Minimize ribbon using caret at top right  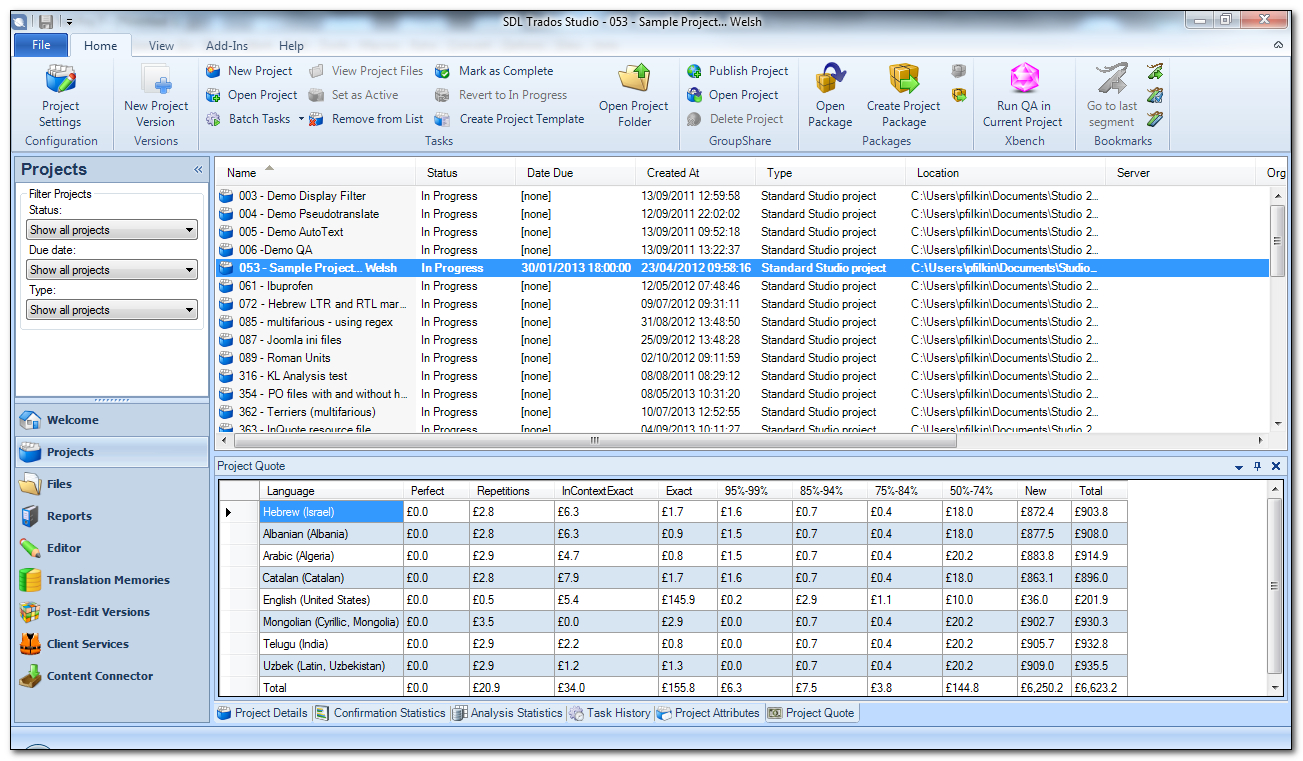pyautogui.click(x=1278, y=46)
